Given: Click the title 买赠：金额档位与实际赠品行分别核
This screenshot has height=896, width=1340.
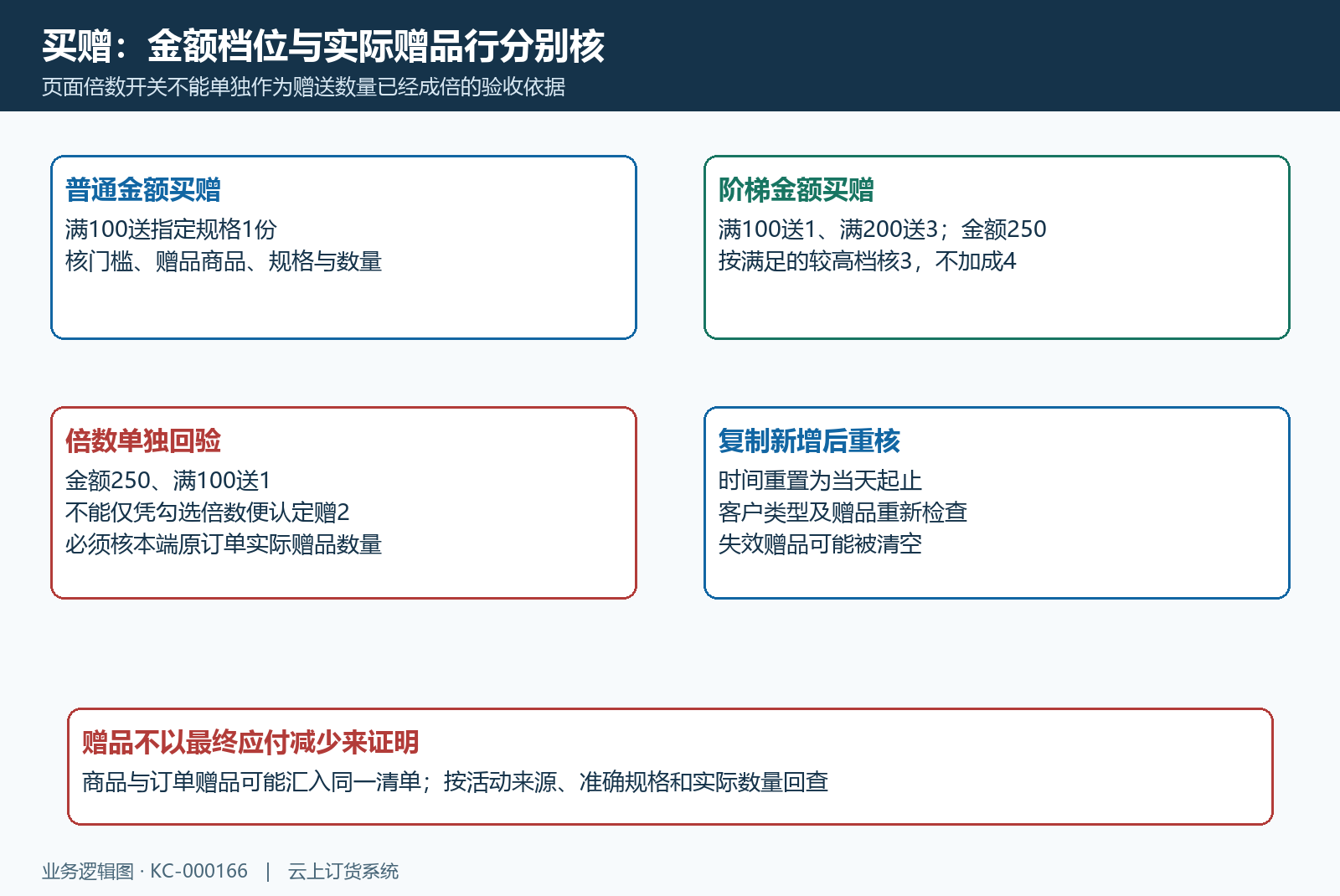Looking at the screenshot, I should click(x=323, y=45).
